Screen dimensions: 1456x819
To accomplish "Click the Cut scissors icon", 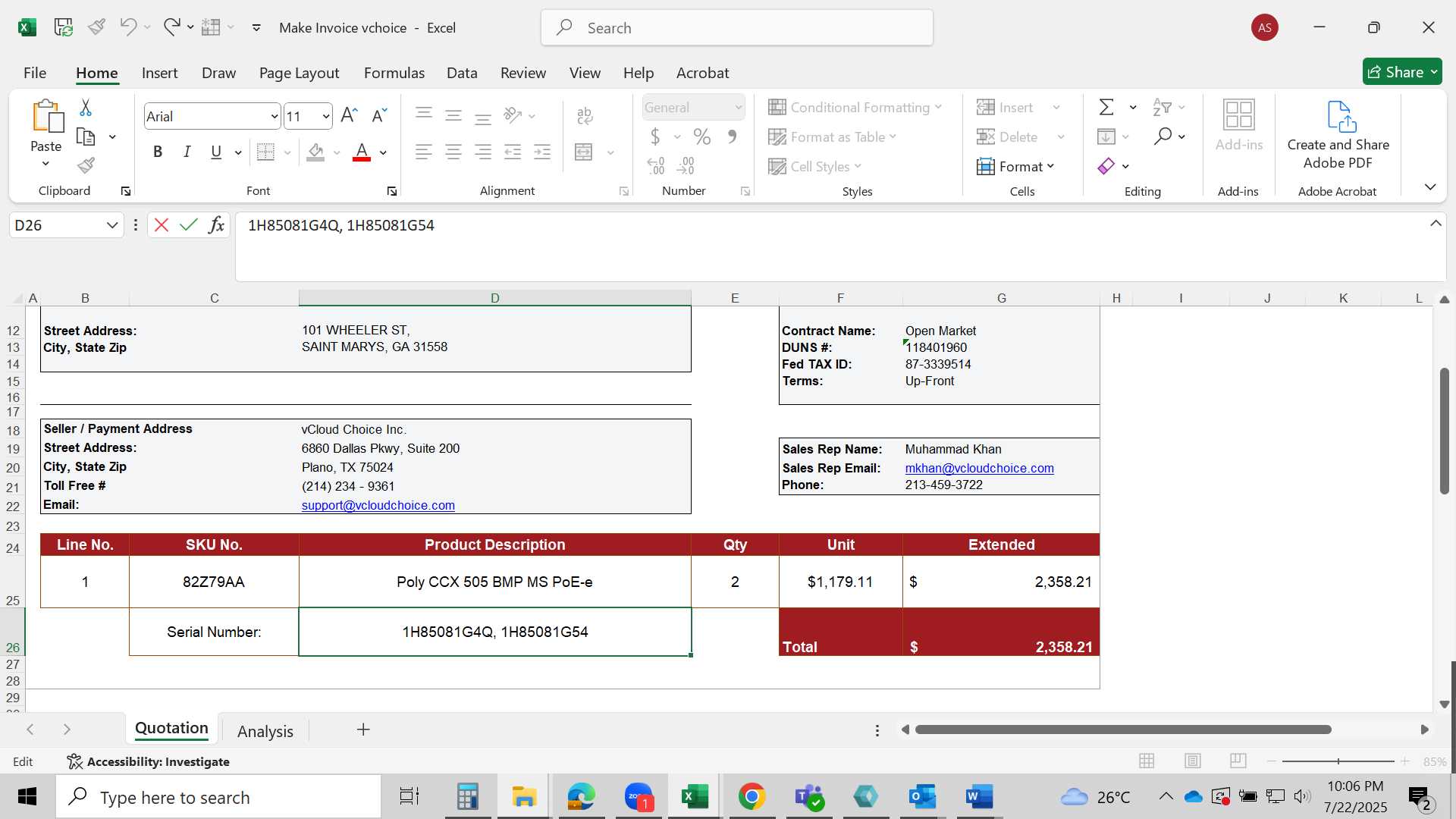I will coord(86,108).
